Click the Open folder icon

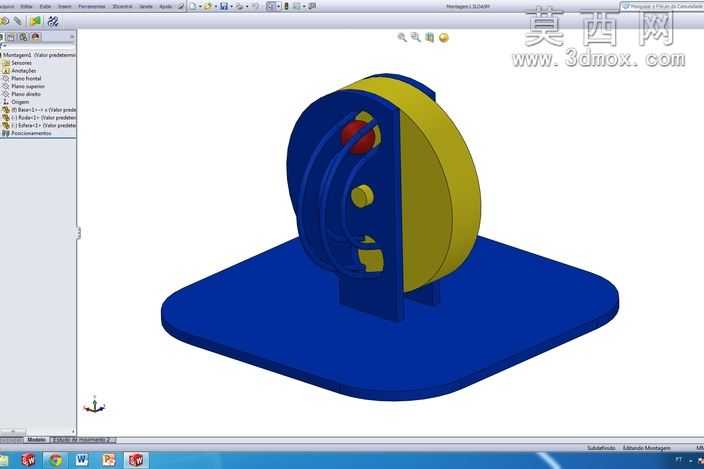[208, 6]
